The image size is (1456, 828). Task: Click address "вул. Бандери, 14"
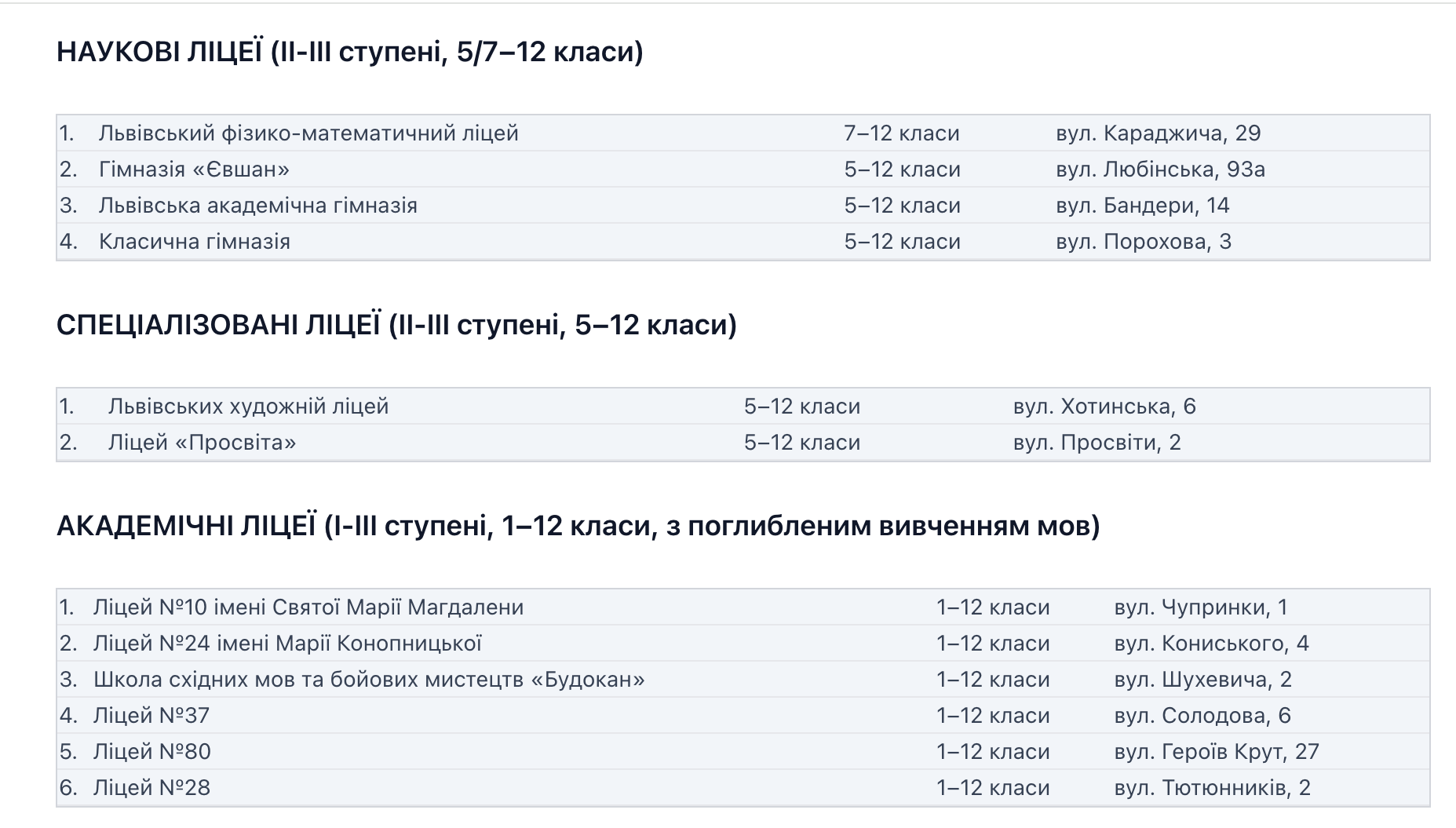click(x=1142, y=206)
